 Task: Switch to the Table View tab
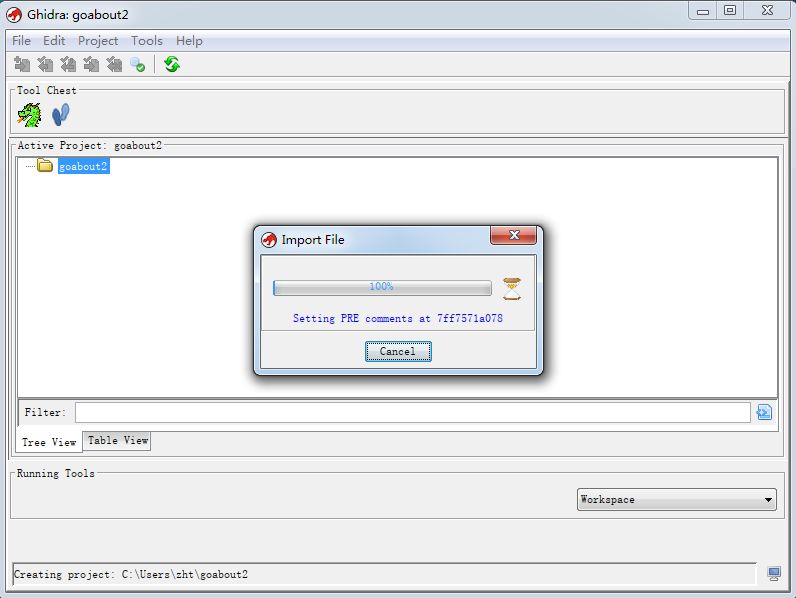point(117,441)
